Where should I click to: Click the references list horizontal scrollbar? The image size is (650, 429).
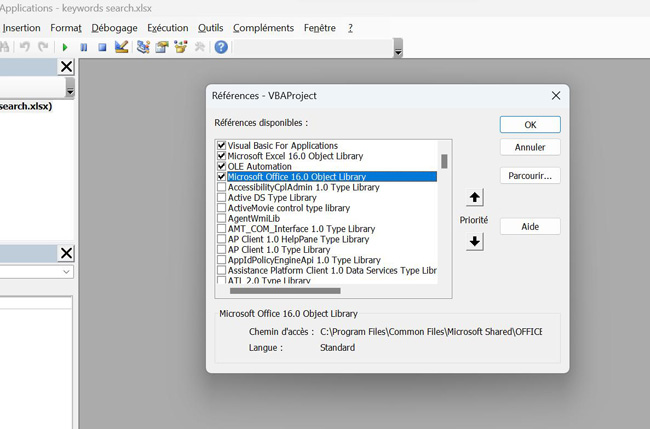pyautogui.click(x=285, y=291)
